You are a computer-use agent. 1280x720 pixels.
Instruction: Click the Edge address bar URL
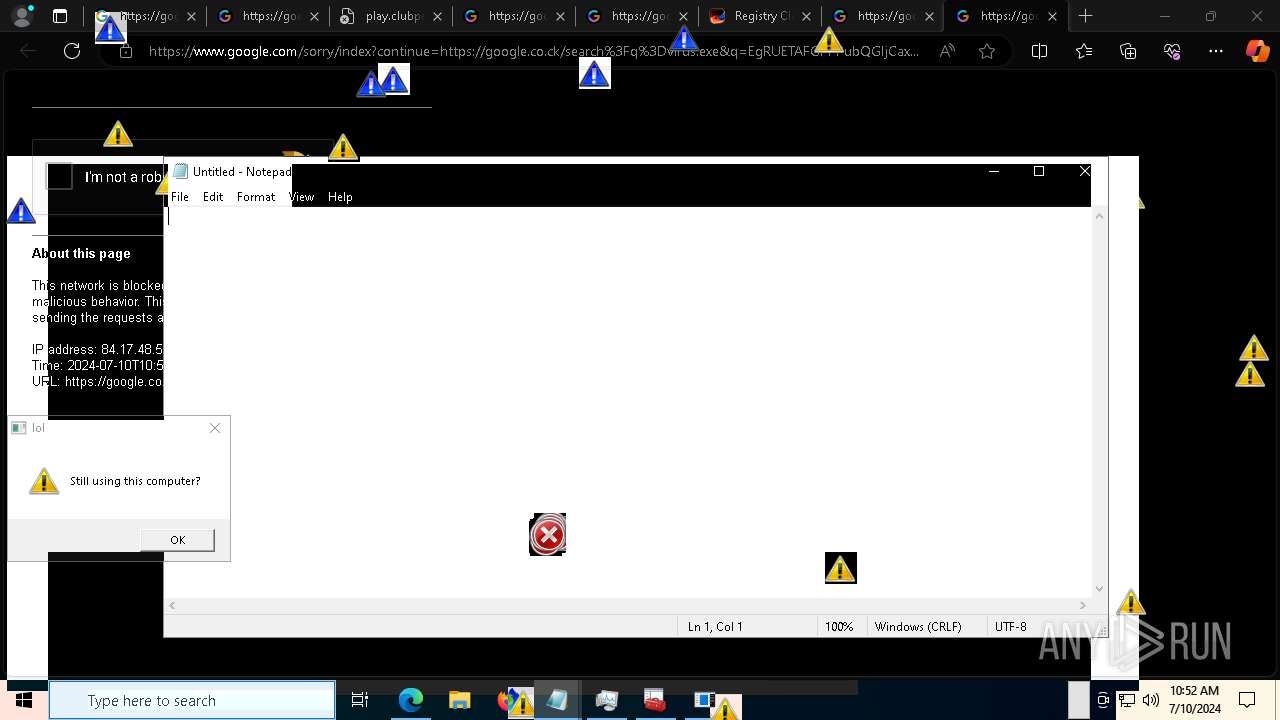[533, 51]
